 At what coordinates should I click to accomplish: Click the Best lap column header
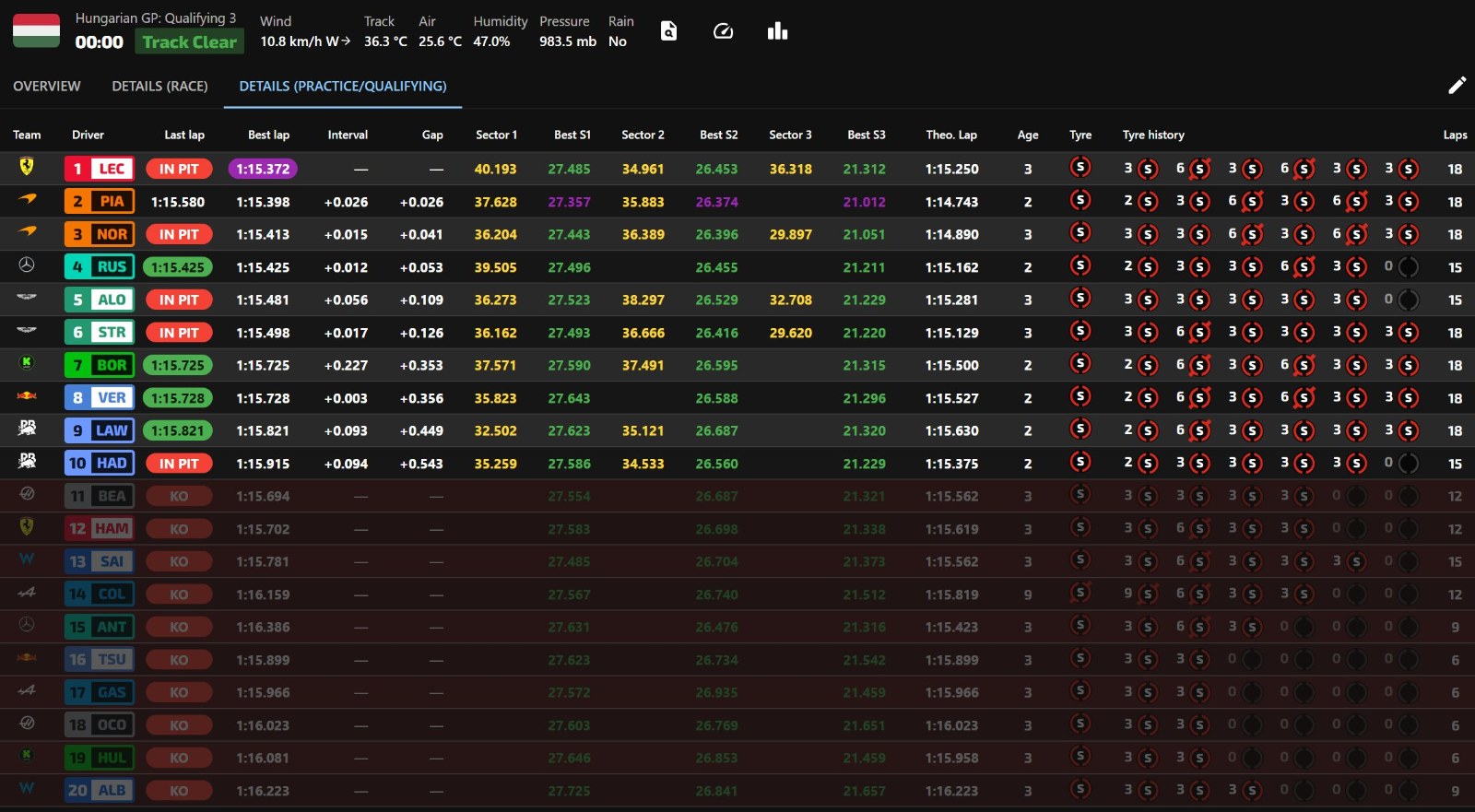[268, 135]
